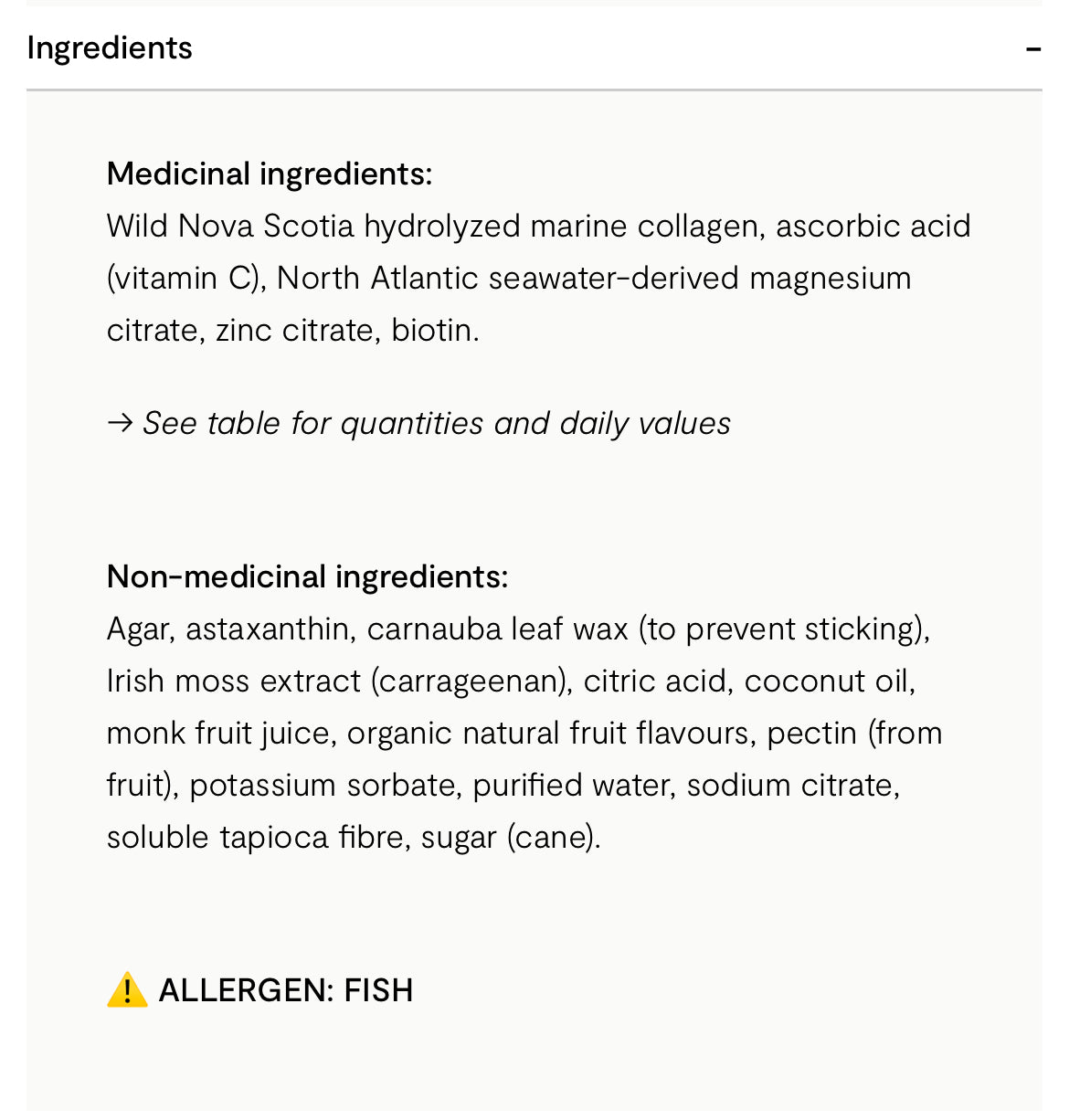
Task: Click the Ingredients accordion heading
Action: pos(110,48)
